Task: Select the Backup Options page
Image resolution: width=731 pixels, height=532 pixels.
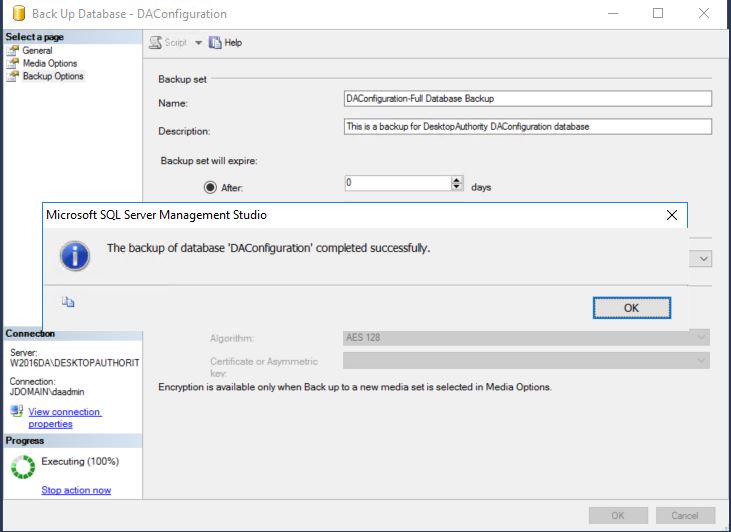Action: [x=53, y=76]
